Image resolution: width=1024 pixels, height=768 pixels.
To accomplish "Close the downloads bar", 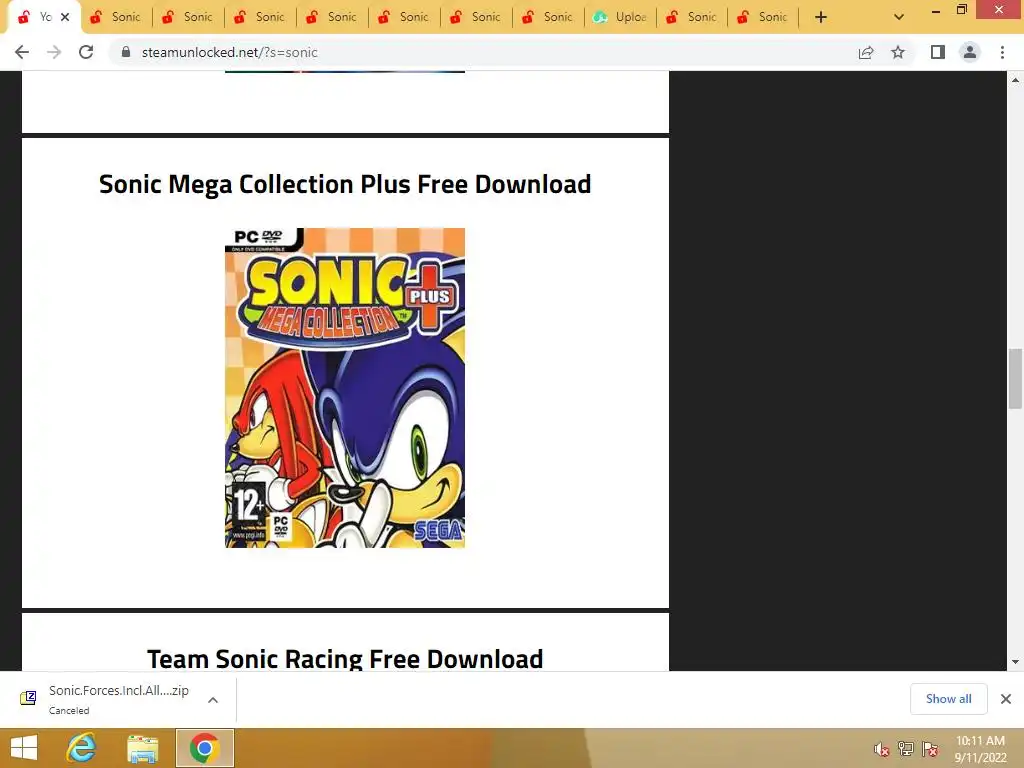I will tap(1006, 699).
